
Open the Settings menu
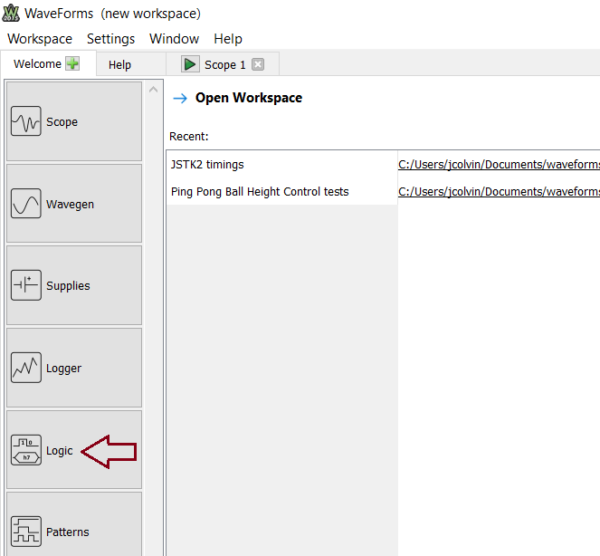click(x=111, y=39)
